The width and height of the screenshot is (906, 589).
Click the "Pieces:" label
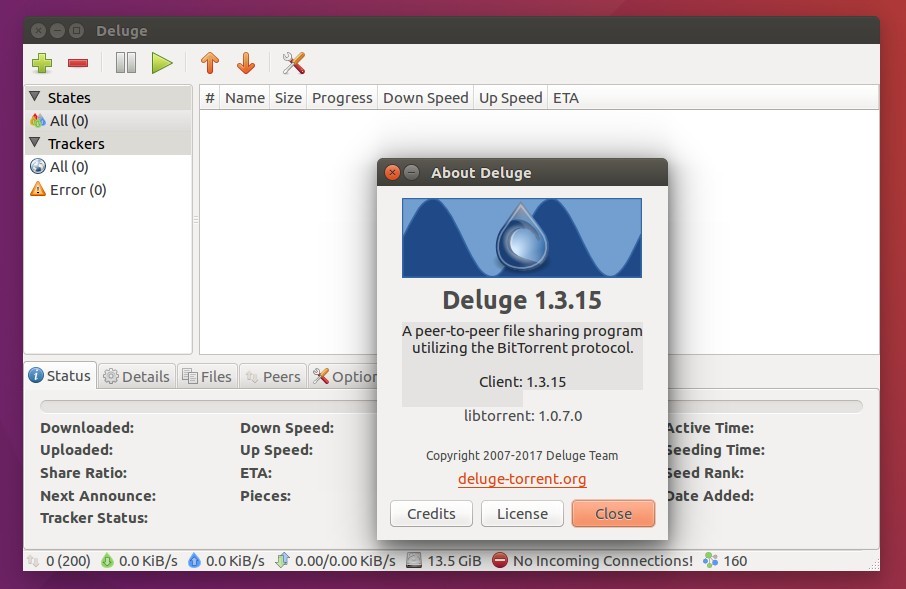click(266, 496)
